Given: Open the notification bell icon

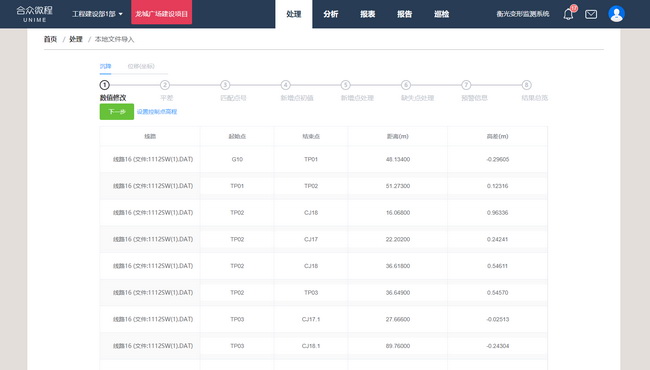Looking at the screenshot, I should [x=568, y=14].
